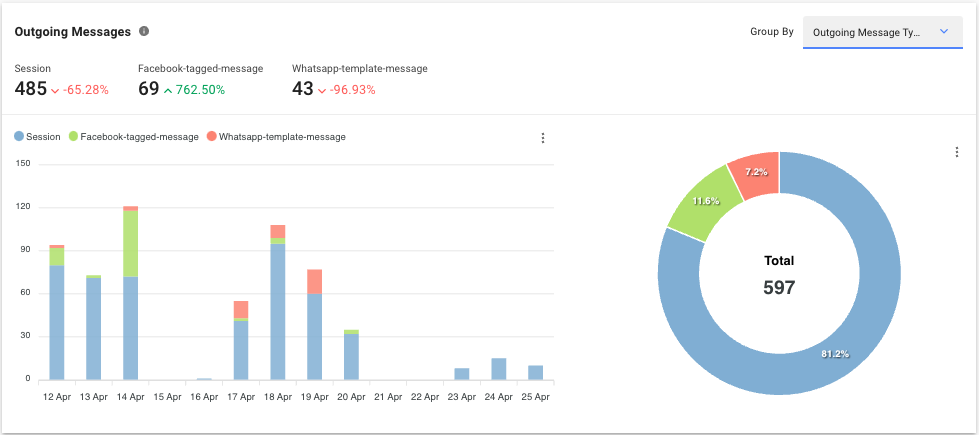Click the red portion of 19 Apr bar
The height and width of the screenshot is (435, 979).
pos(314,281)
